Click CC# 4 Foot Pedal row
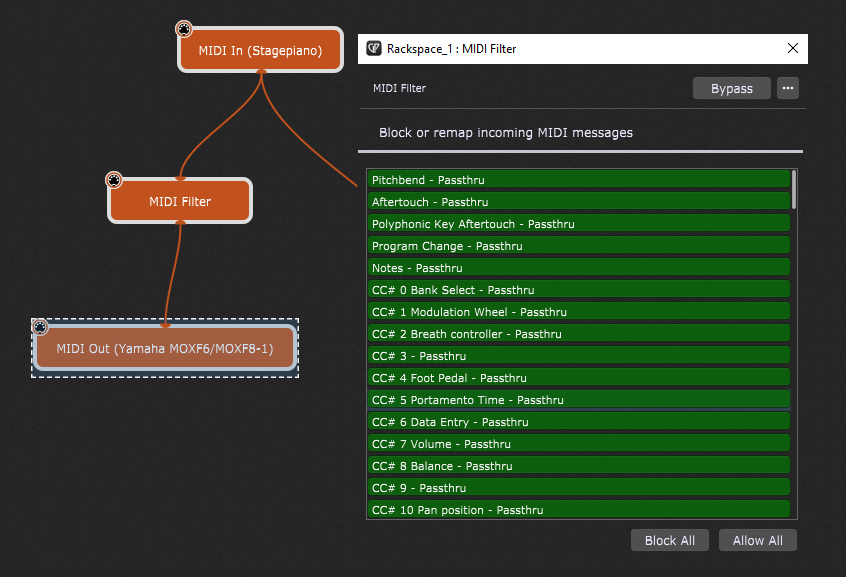 pyautogui.click(x=579, y=378)
